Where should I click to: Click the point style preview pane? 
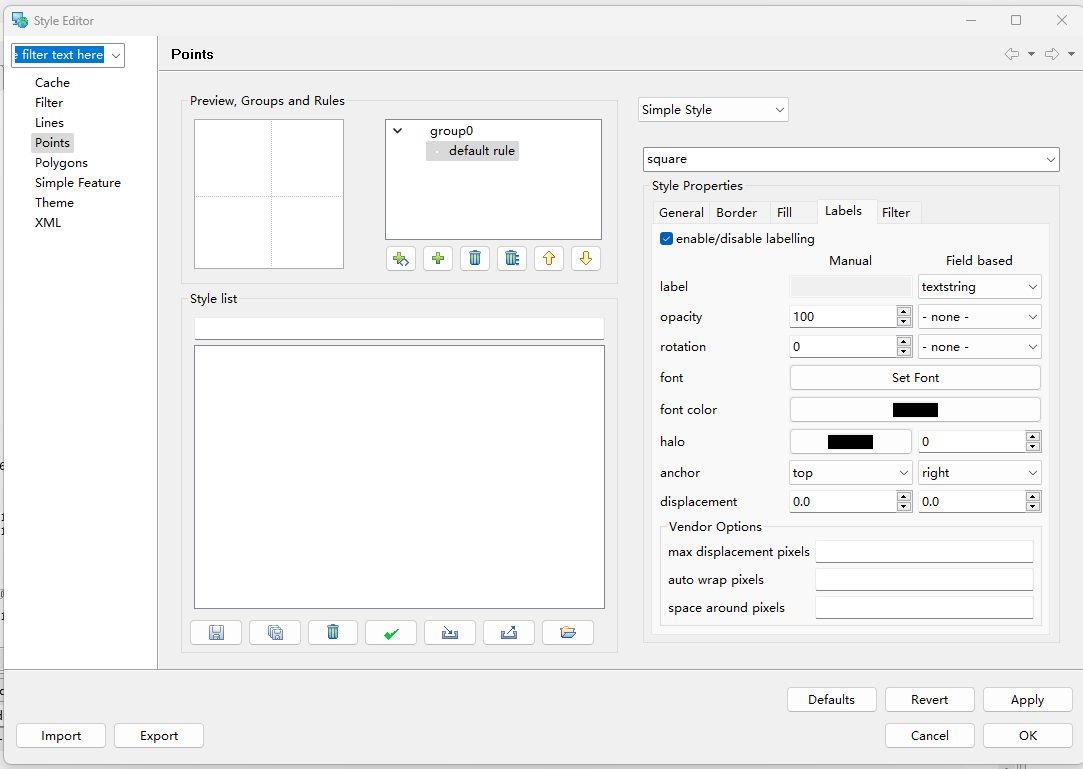point(269,194)
